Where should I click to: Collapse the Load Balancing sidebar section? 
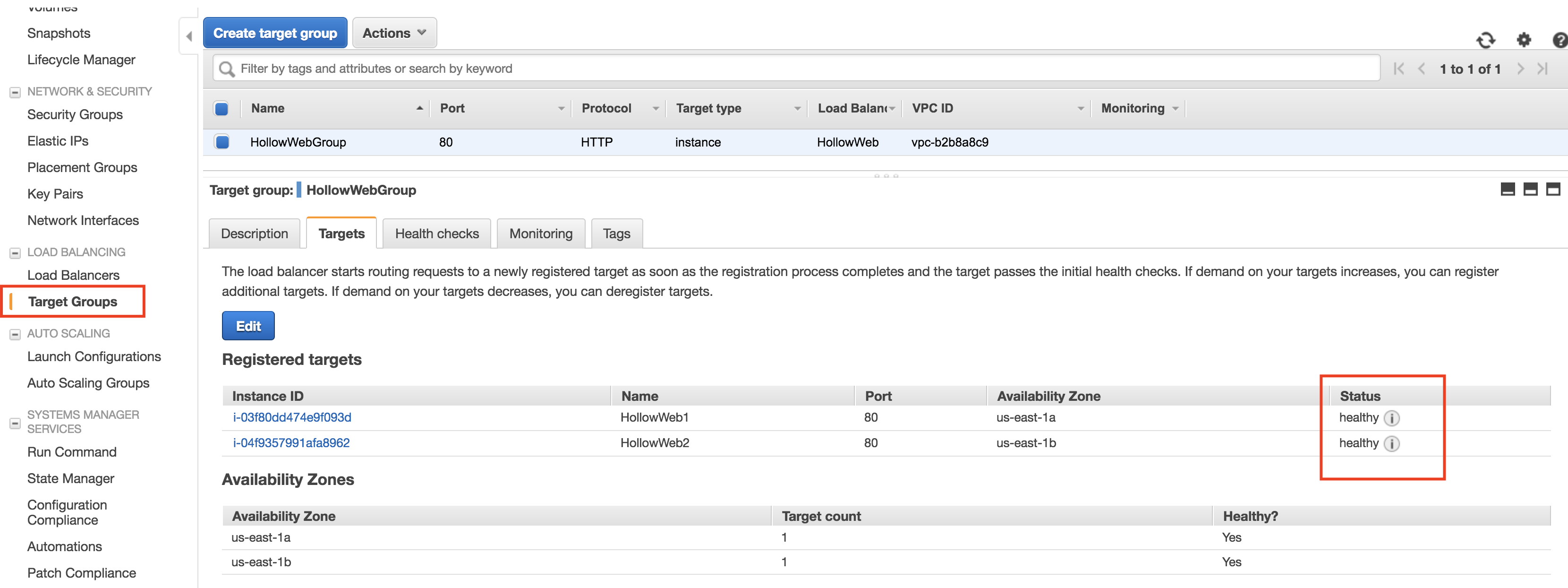click(x=15, y=253)
